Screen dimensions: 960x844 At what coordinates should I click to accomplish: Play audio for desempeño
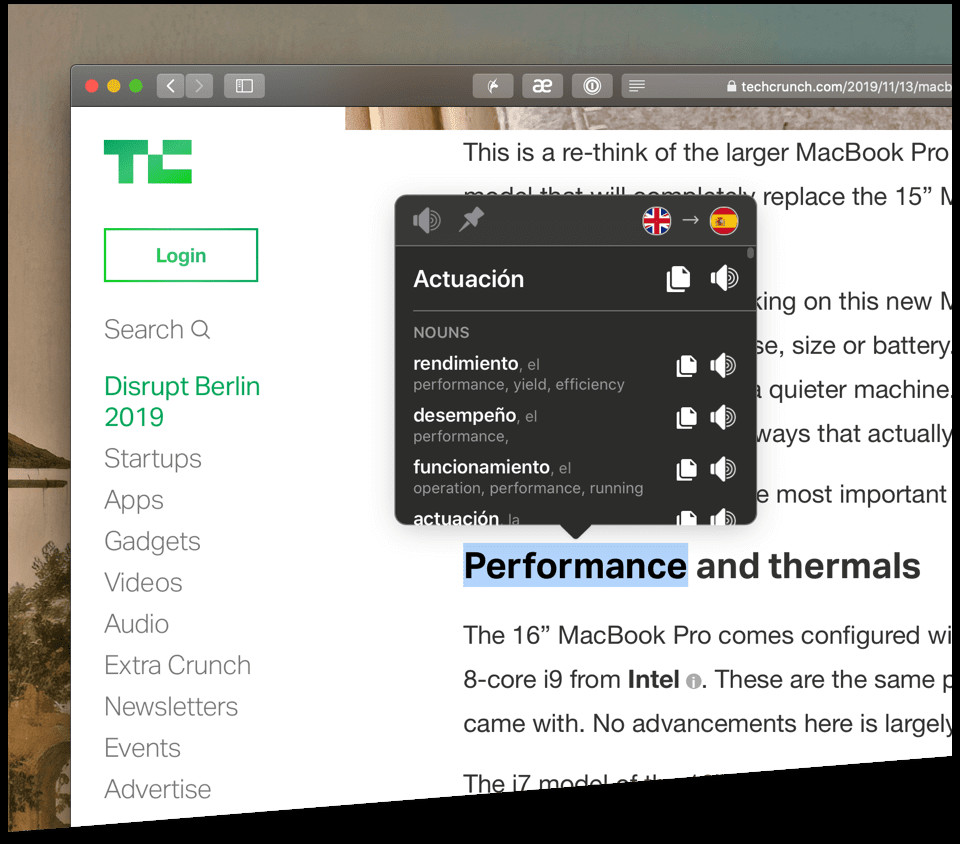click(x=723, y=417)
